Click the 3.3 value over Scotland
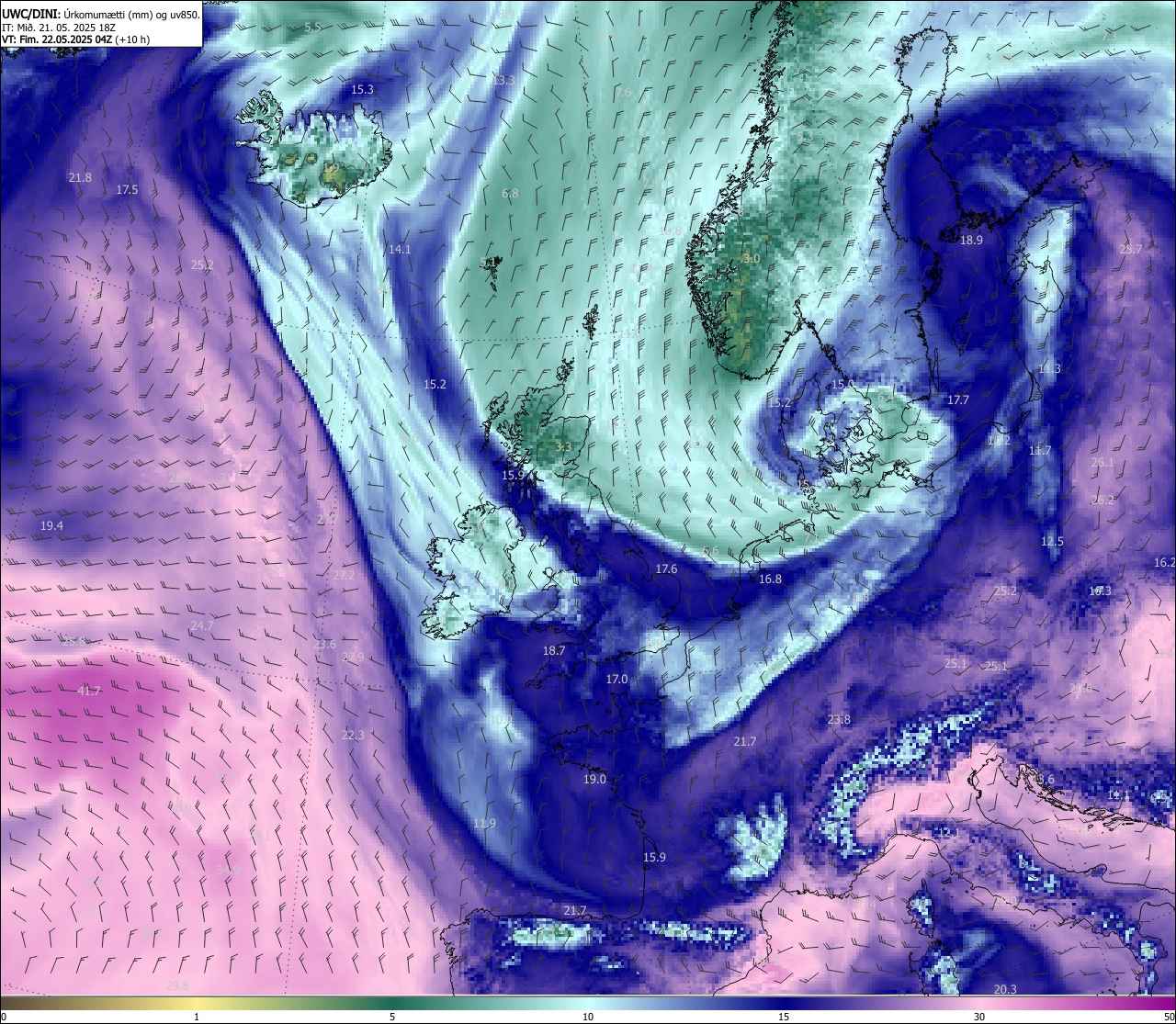The height and width of the screenshot is (1024, 1176). 563,446
